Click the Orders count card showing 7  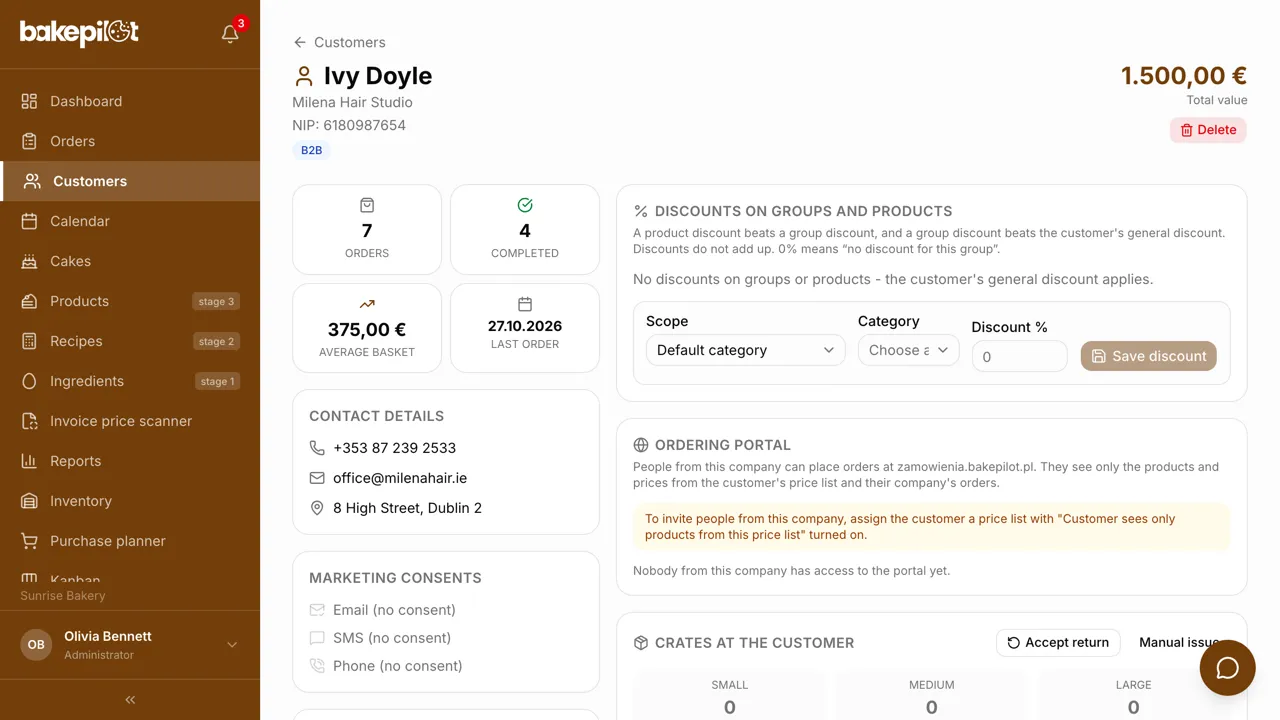click(367, 229)
